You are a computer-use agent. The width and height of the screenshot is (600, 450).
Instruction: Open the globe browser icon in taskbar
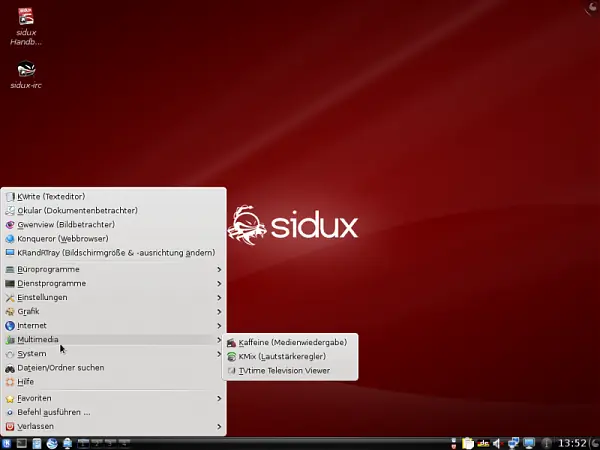click(52, 443)
